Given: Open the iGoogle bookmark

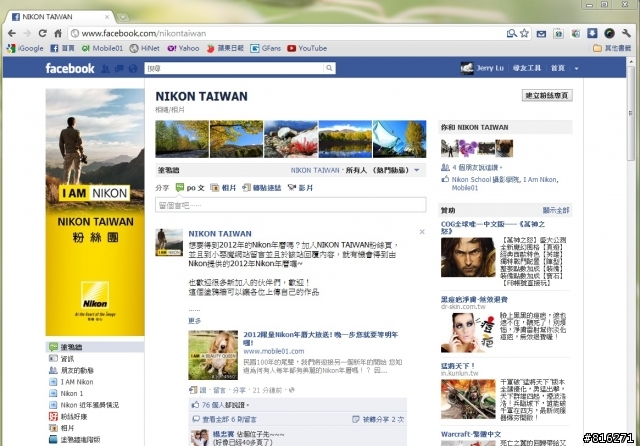Looking at the screenshot, I should point(25,48).
